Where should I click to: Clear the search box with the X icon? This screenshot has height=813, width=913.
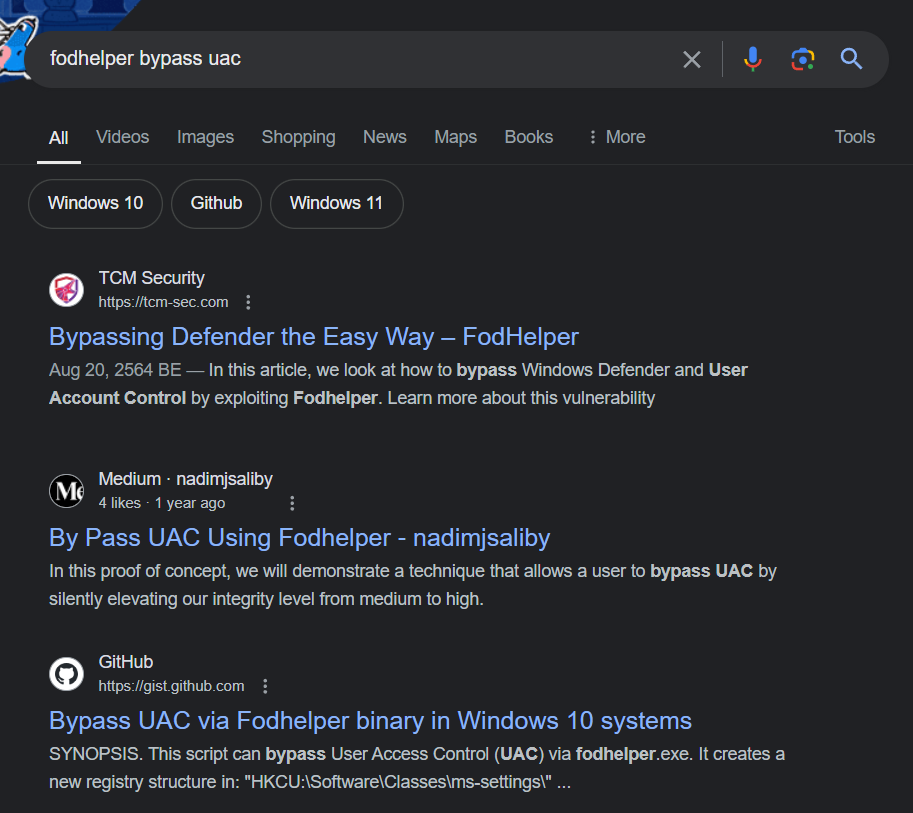pos(691,60)
